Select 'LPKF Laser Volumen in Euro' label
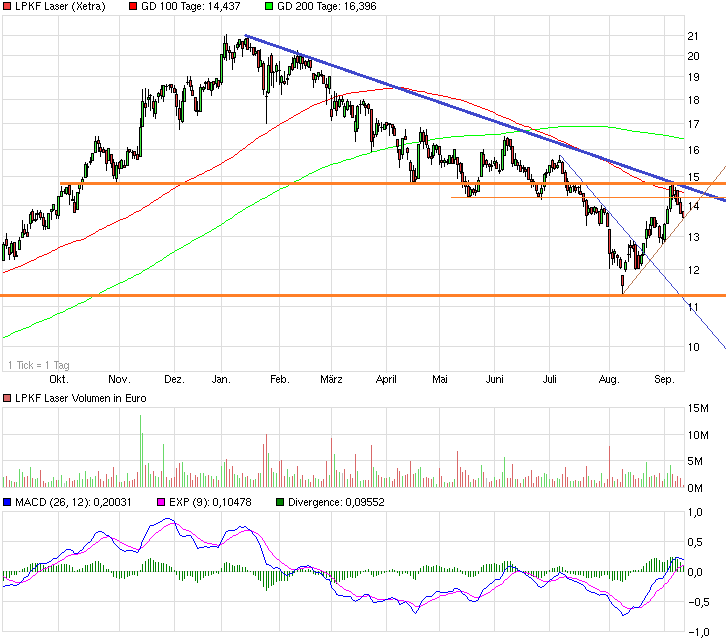 point(81,398)
